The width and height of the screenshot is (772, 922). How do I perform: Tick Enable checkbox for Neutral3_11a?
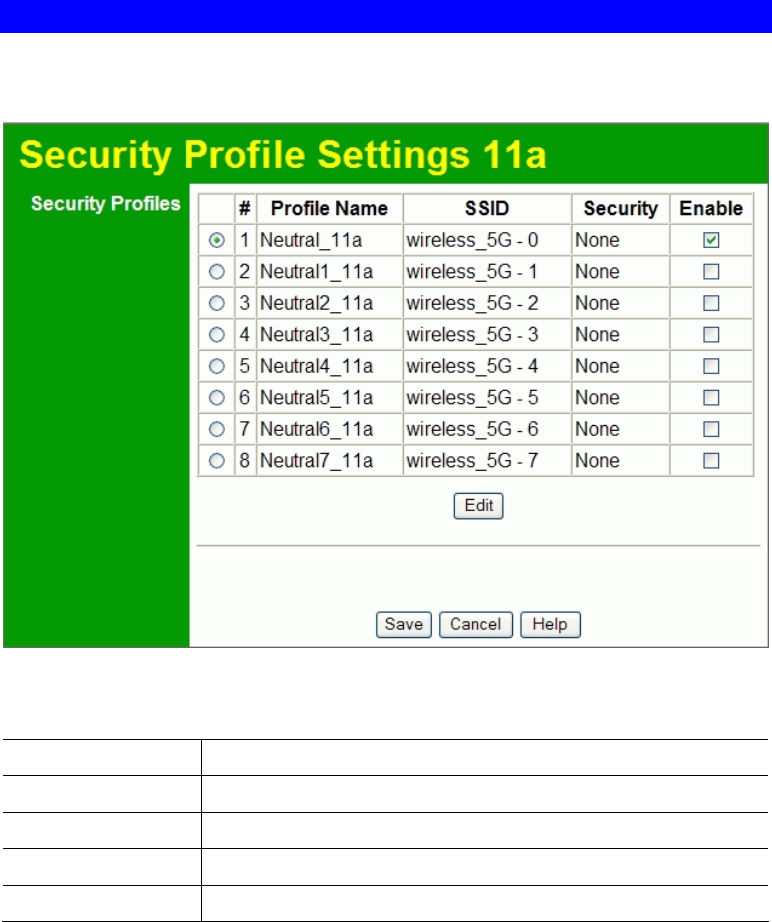711,335
